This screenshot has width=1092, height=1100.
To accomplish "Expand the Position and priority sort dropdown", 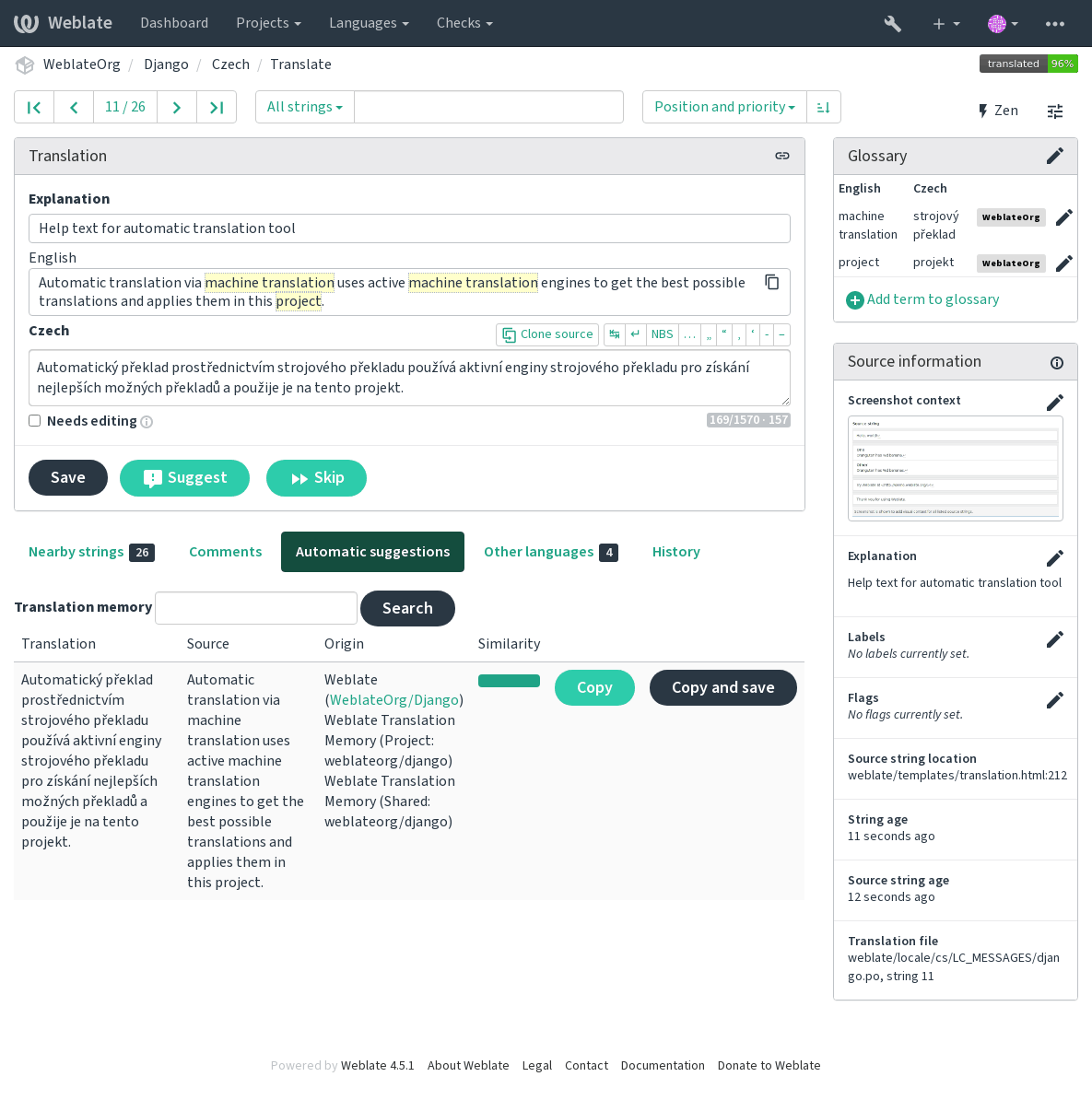I will [x=724, y=108].
